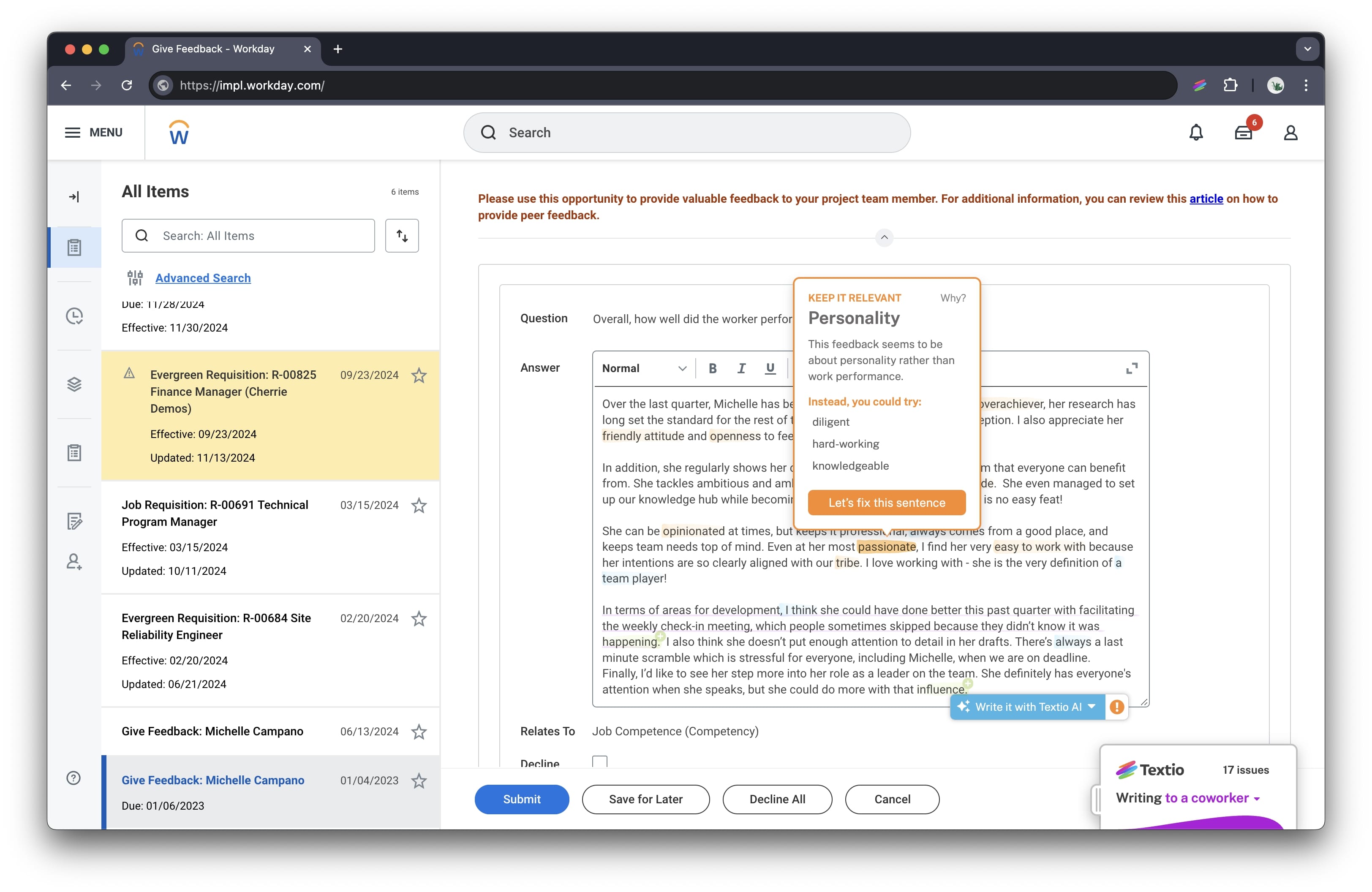Star the Evergreen Requisition R-00825 item
Screen dimensions: 1372x892
click(419, 375)
